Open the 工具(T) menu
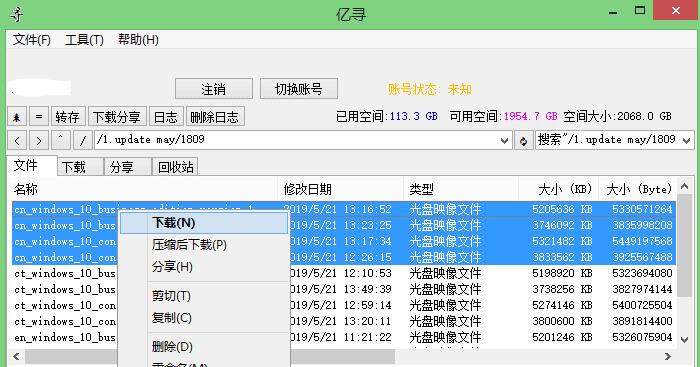Screen dimensions: 700x367 click(84, 40)
